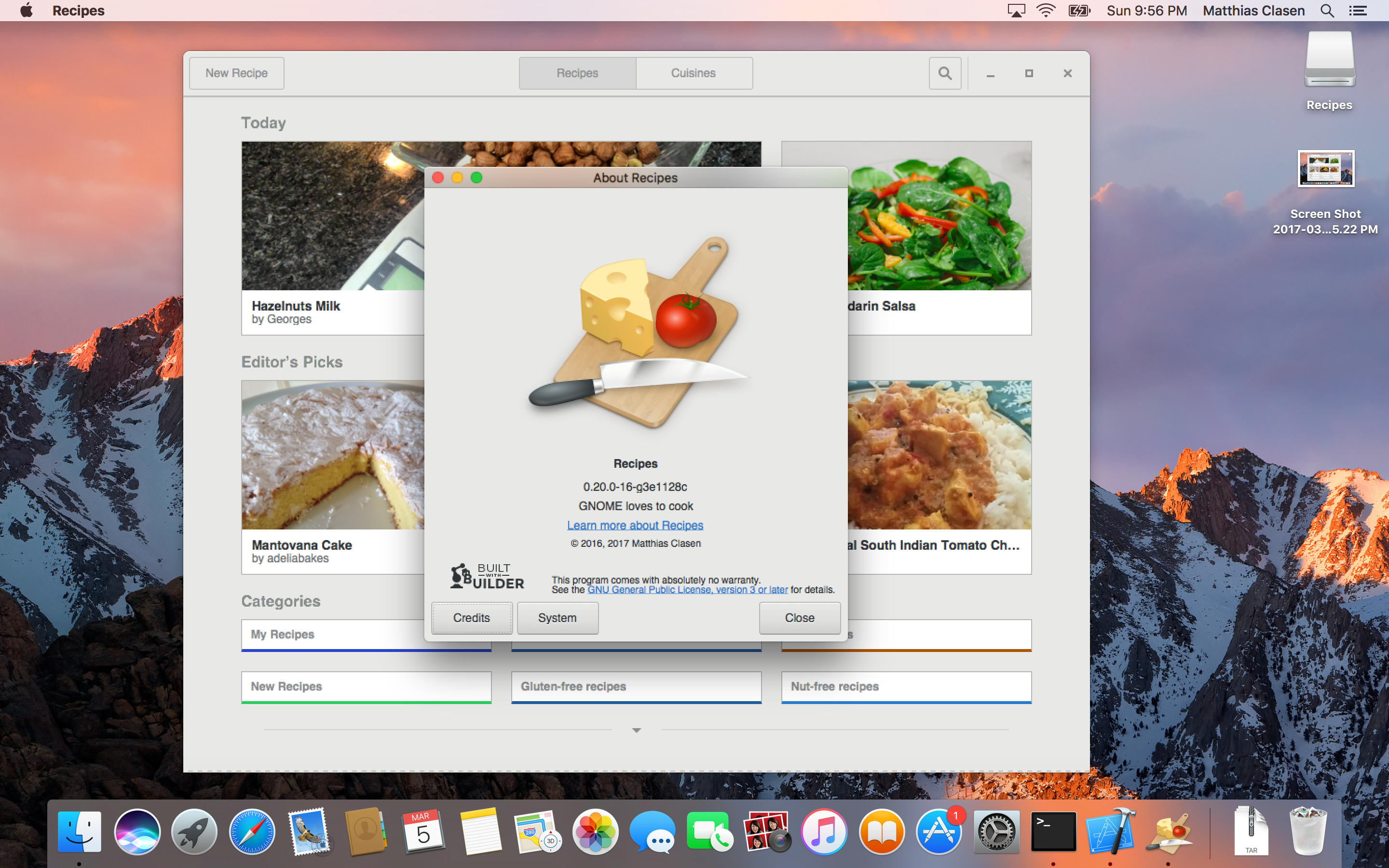Image resolution: width=1389 pixels, height=868 pixels.
Task: Open Photo Booth icon in dock
Action: click(x=767, y=831)
